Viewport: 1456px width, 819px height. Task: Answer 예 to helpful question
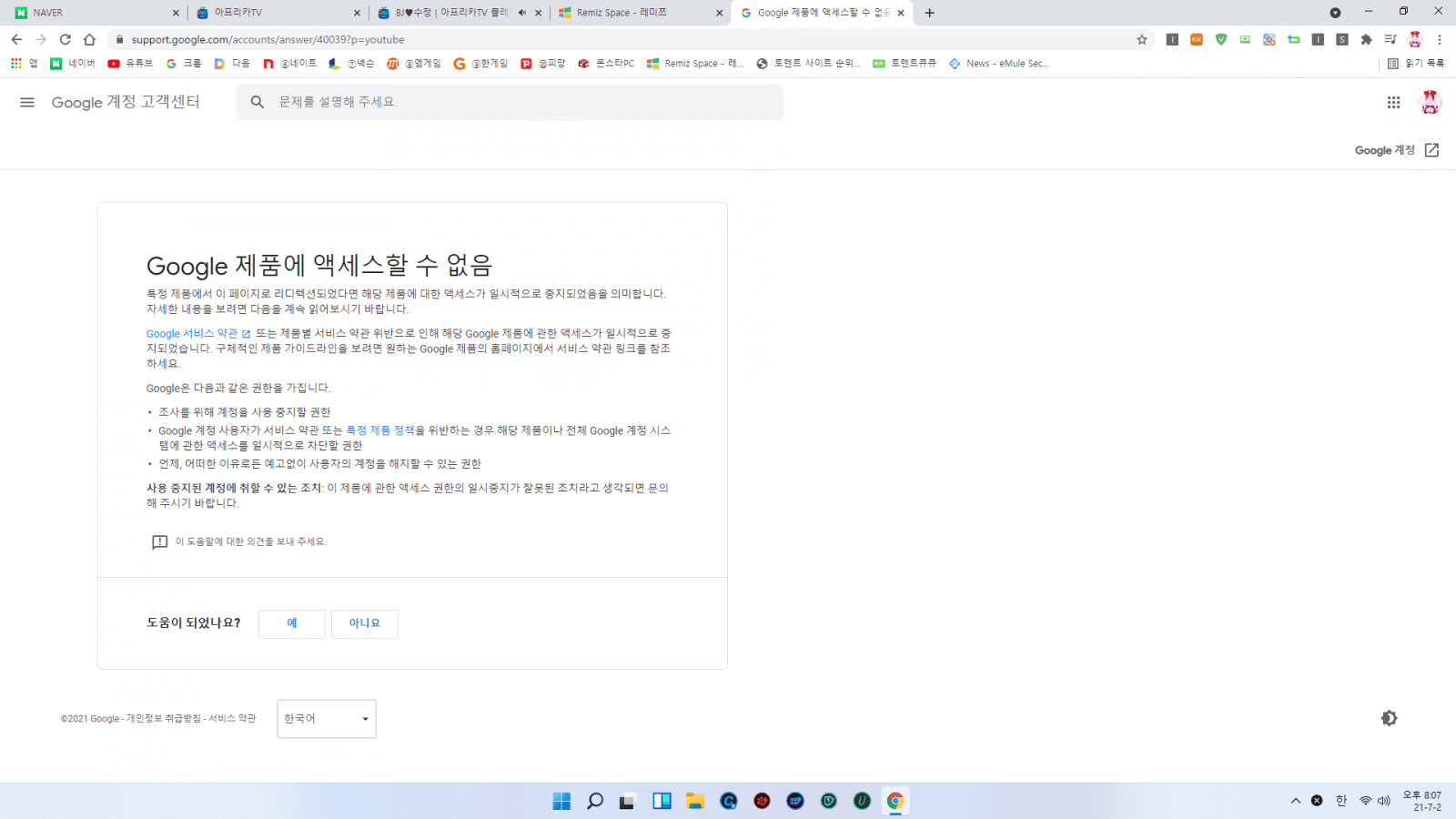(292, 623)
